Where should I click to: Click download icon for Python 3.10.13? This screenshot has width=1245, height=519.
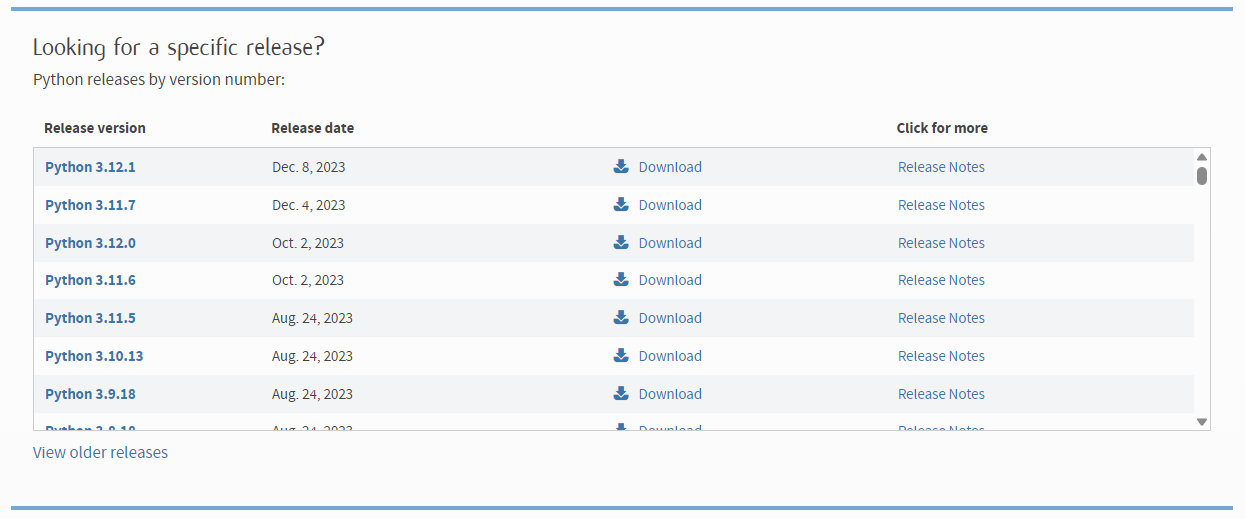621,356
